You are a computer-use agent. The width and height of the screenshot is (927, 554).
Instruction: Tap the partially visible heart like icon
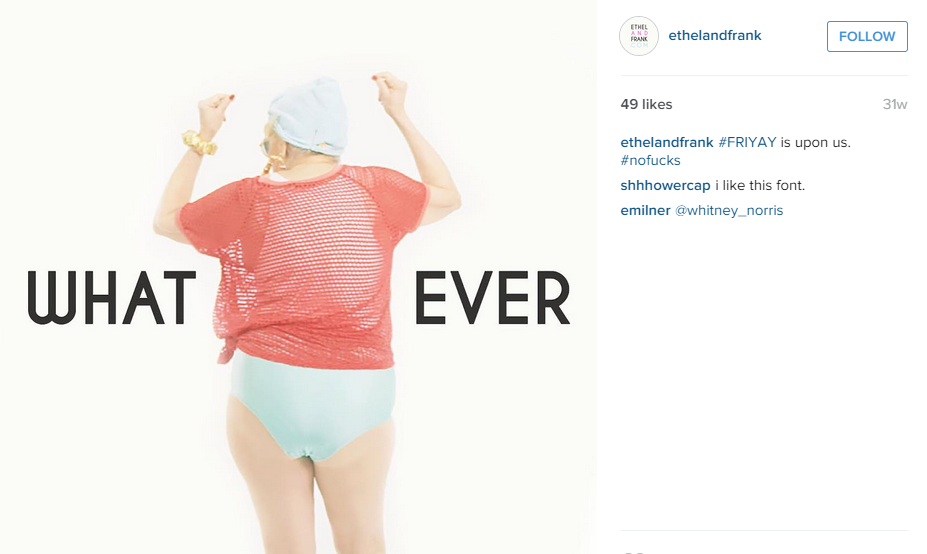click(x=634, y=552)
